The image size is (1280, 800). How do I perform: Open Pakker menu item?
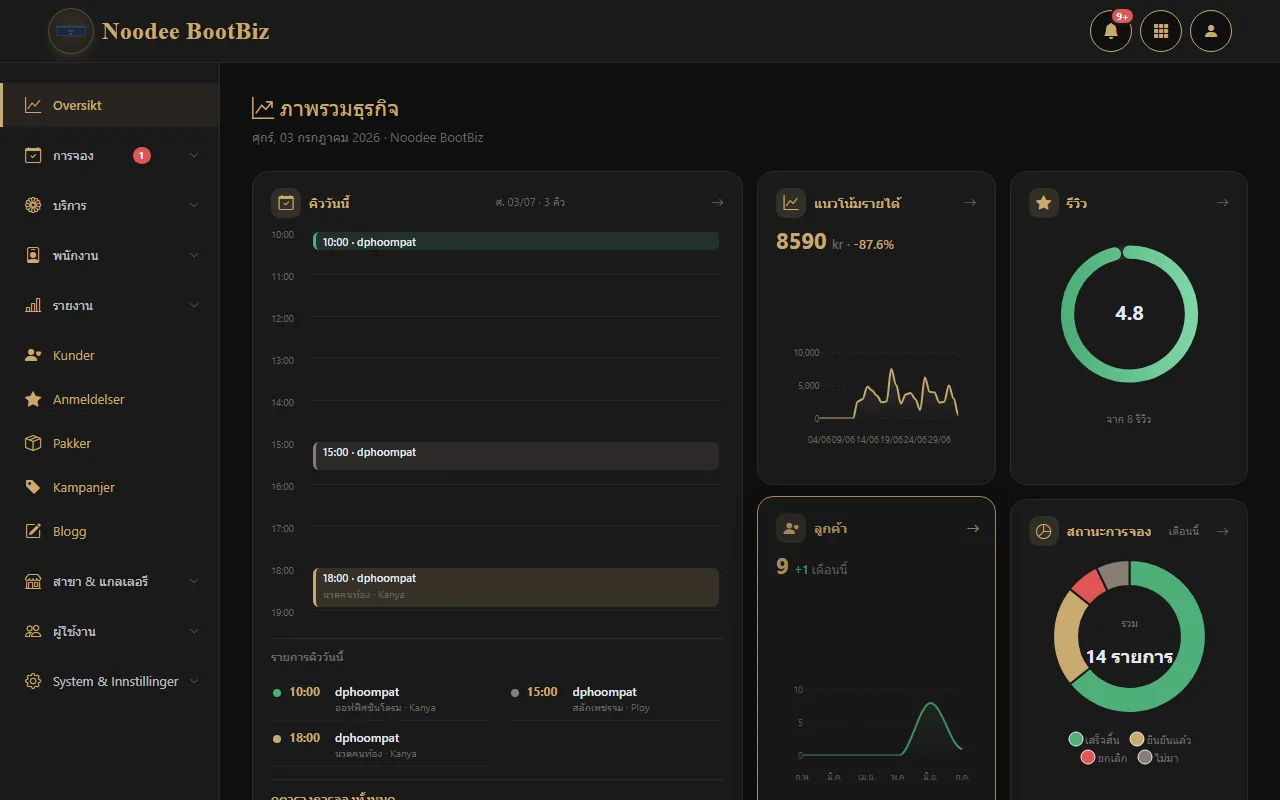coord(110,443)
